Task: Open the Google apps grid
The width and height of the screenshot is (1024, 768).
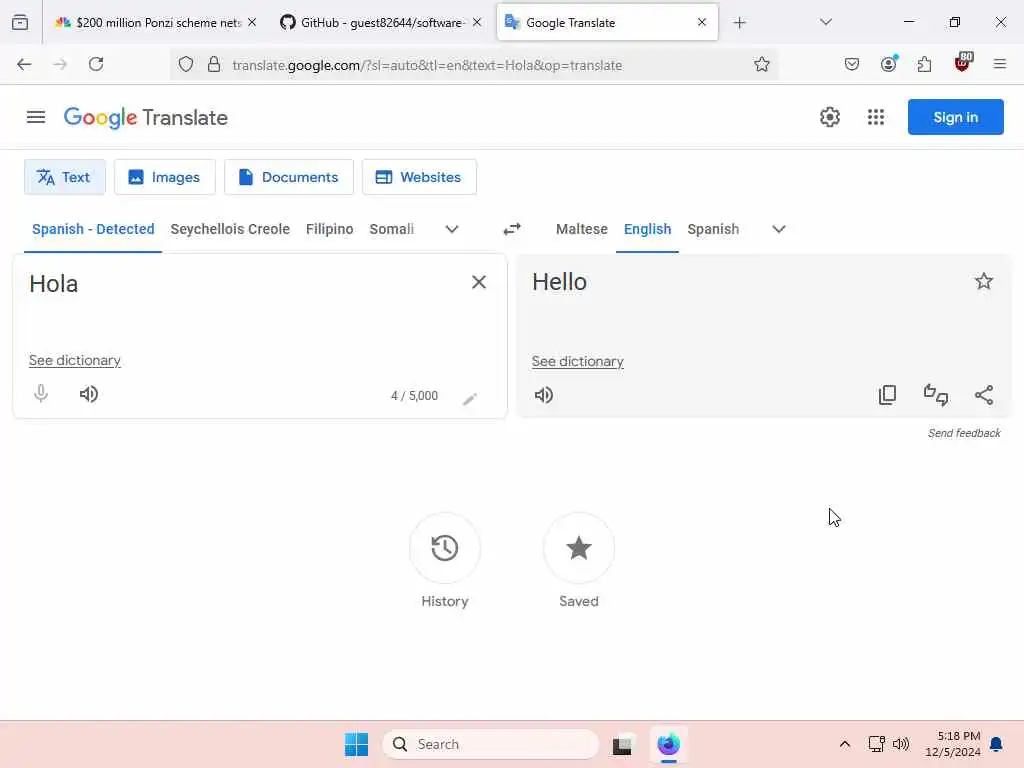Action: pyautogui.click(x=876, y=118)
